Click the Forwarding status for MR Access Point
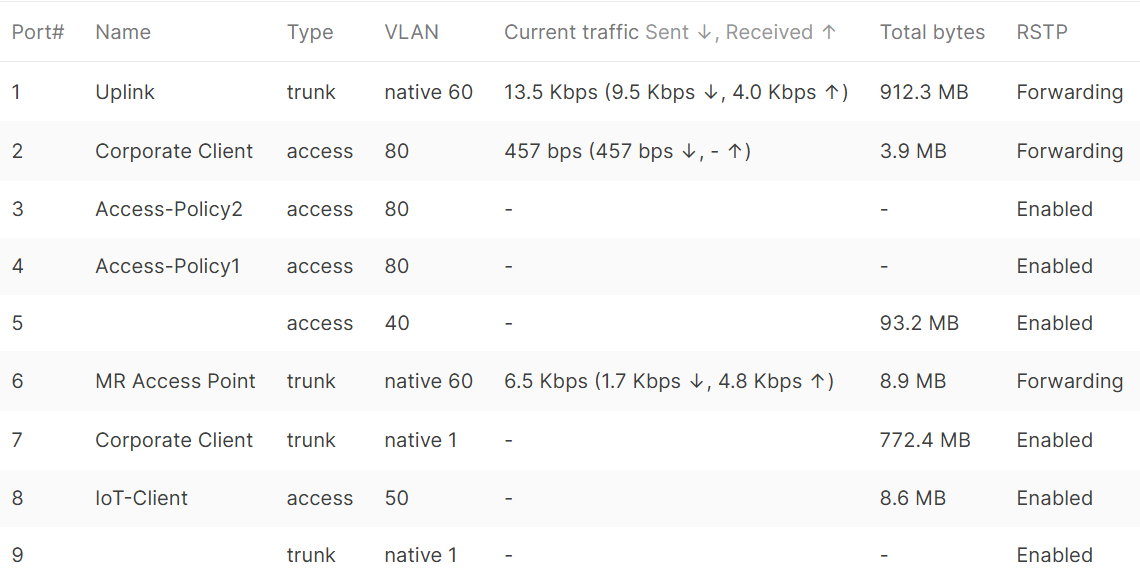1140x584 pixels. (x=1069, y=381)
